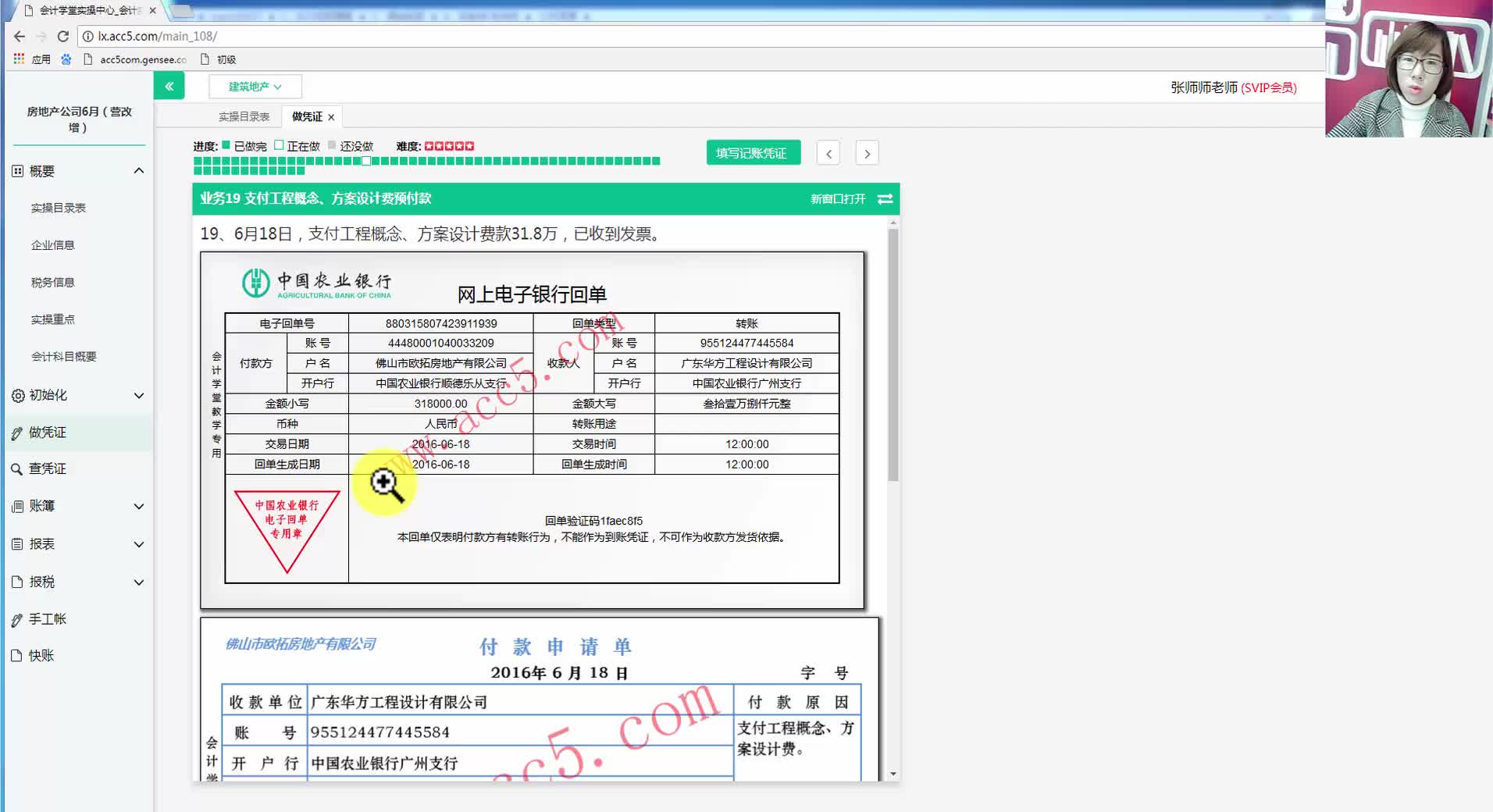Click the 快账 document icon

17,655
